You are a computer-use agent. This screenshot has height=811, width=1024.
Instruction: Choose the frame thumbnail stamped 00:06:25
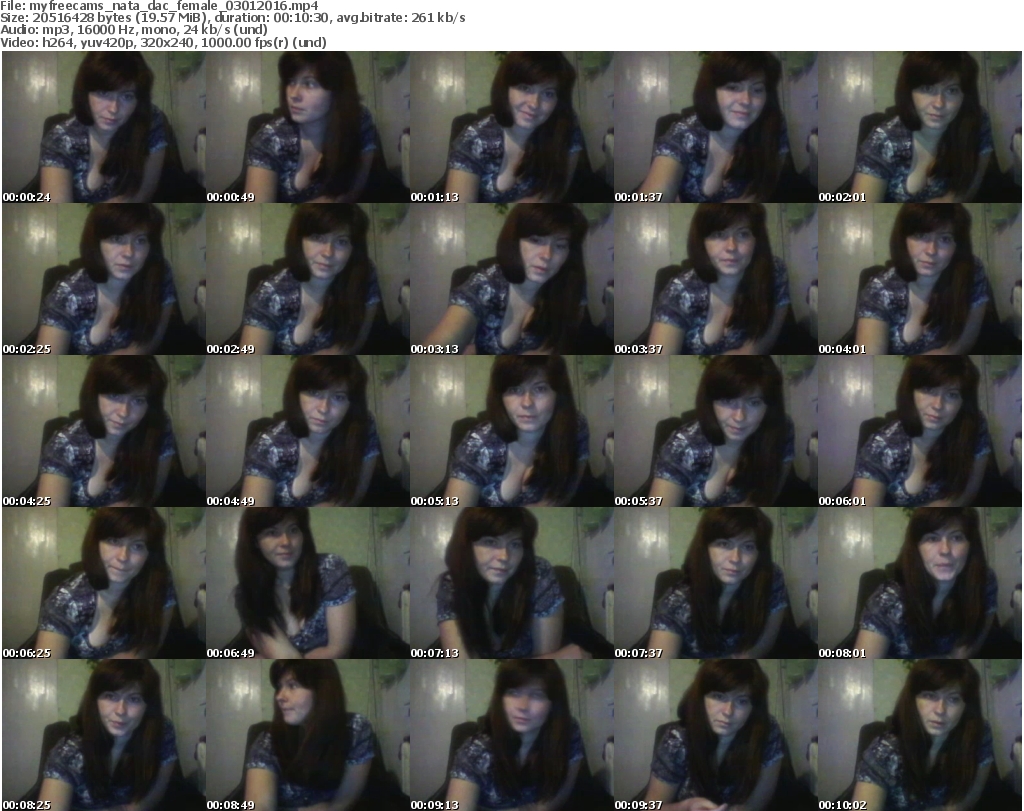click(104, 583)
